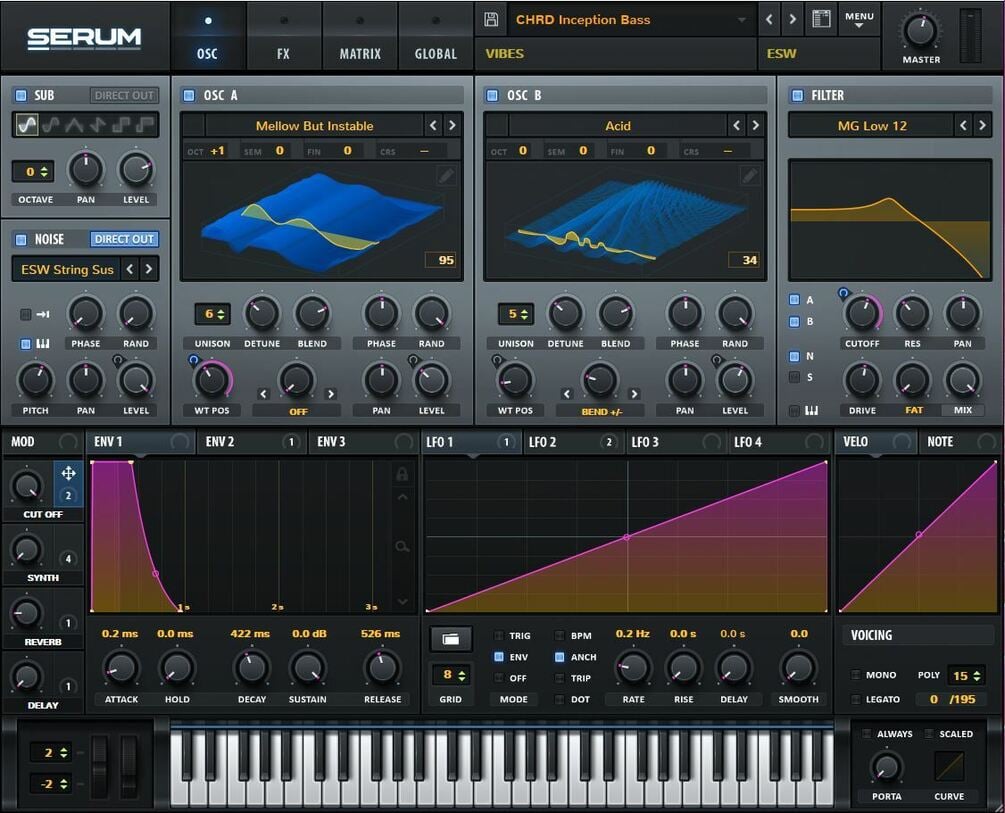Image resolution: width=1005 pixels, height=813 pixels.
Task: Enable MONO voicing checkbox
Action: pos(855,675)
